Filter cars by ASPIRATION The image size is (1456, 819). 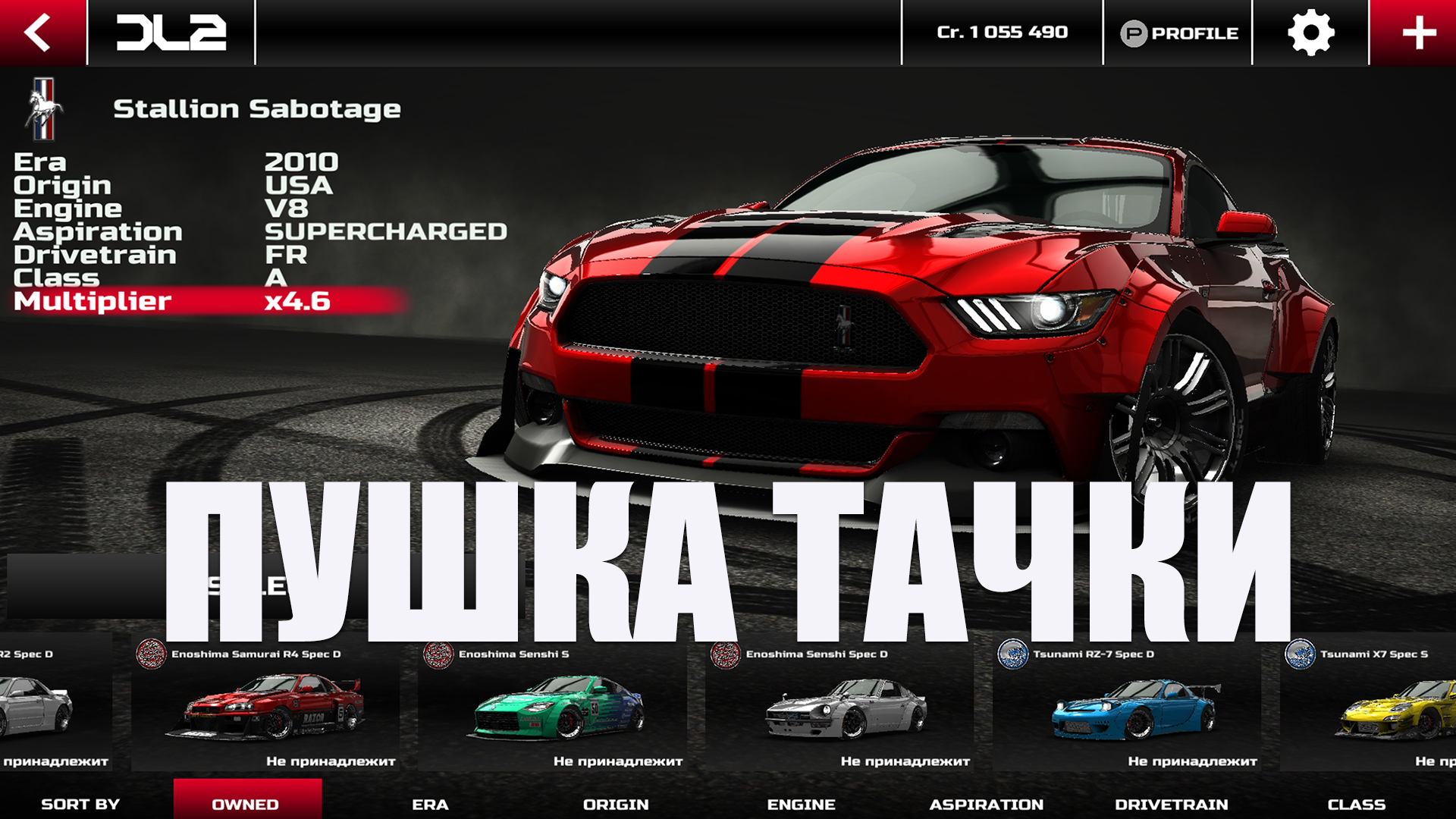(x=986, y=804)
